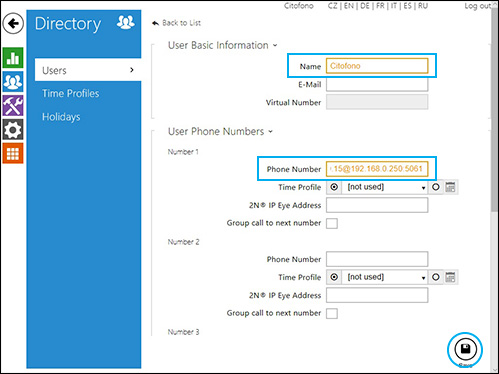The width and height of the screenshot is (499, 374).
Task: Select Number 2 time profile dropdown radio button
Action: (334, 277)
